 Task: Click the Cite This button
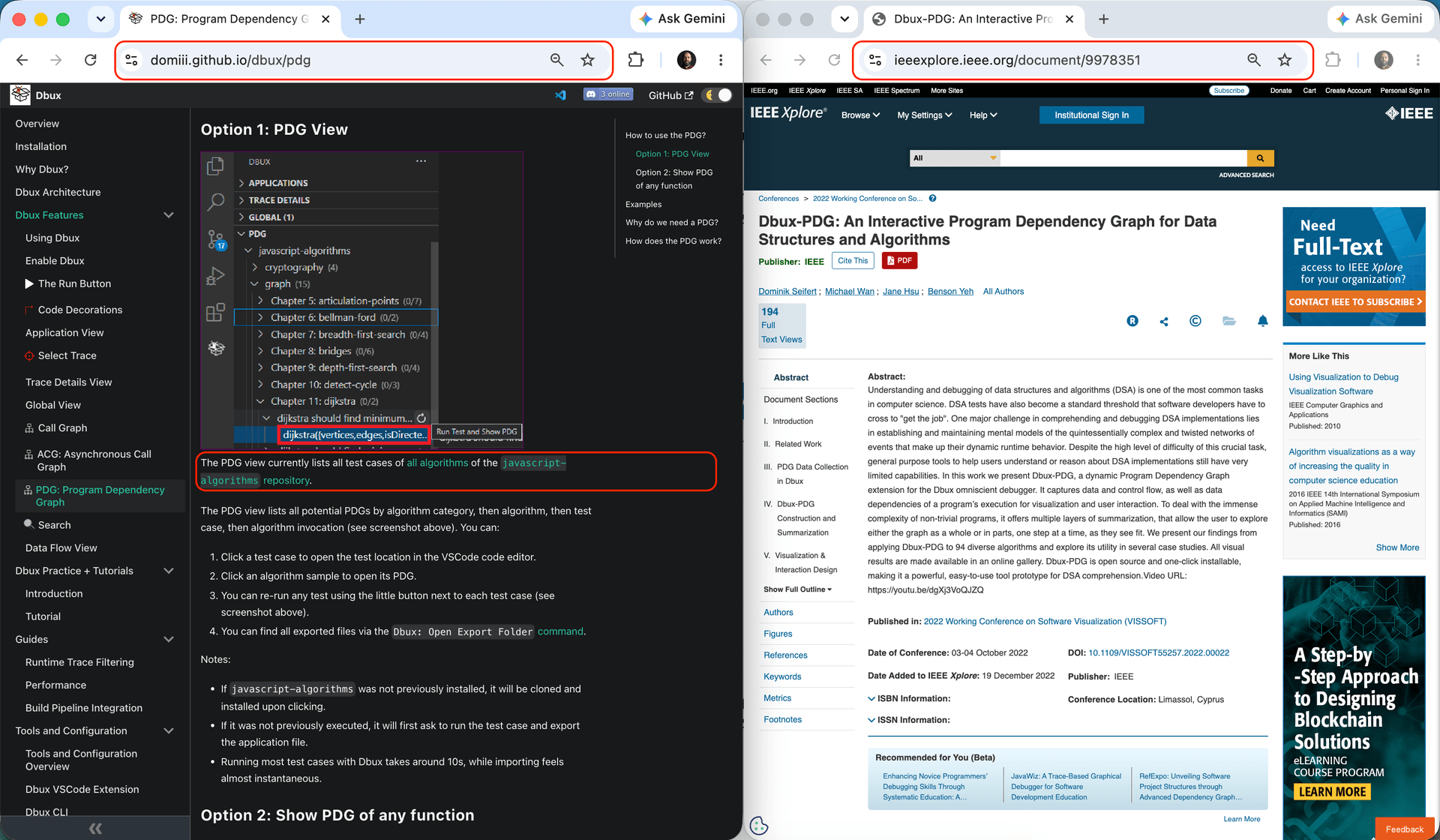pos(853,261)
